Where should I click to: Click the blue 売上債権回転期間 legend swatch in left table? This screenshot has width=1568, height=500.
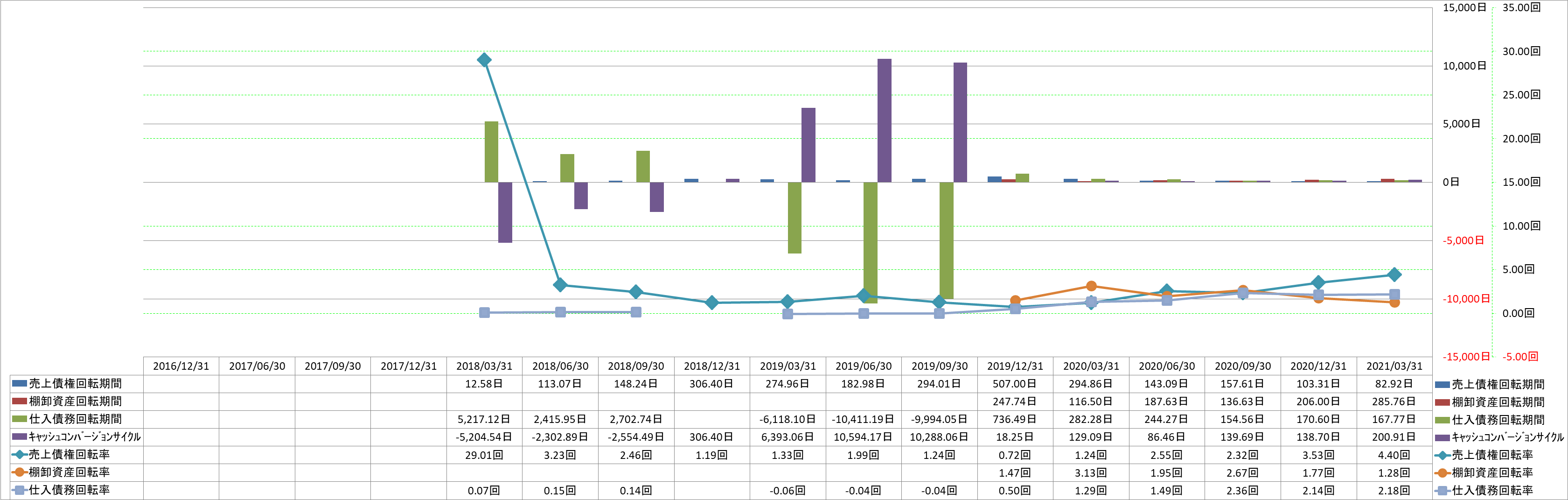click(x=20, y=384)
